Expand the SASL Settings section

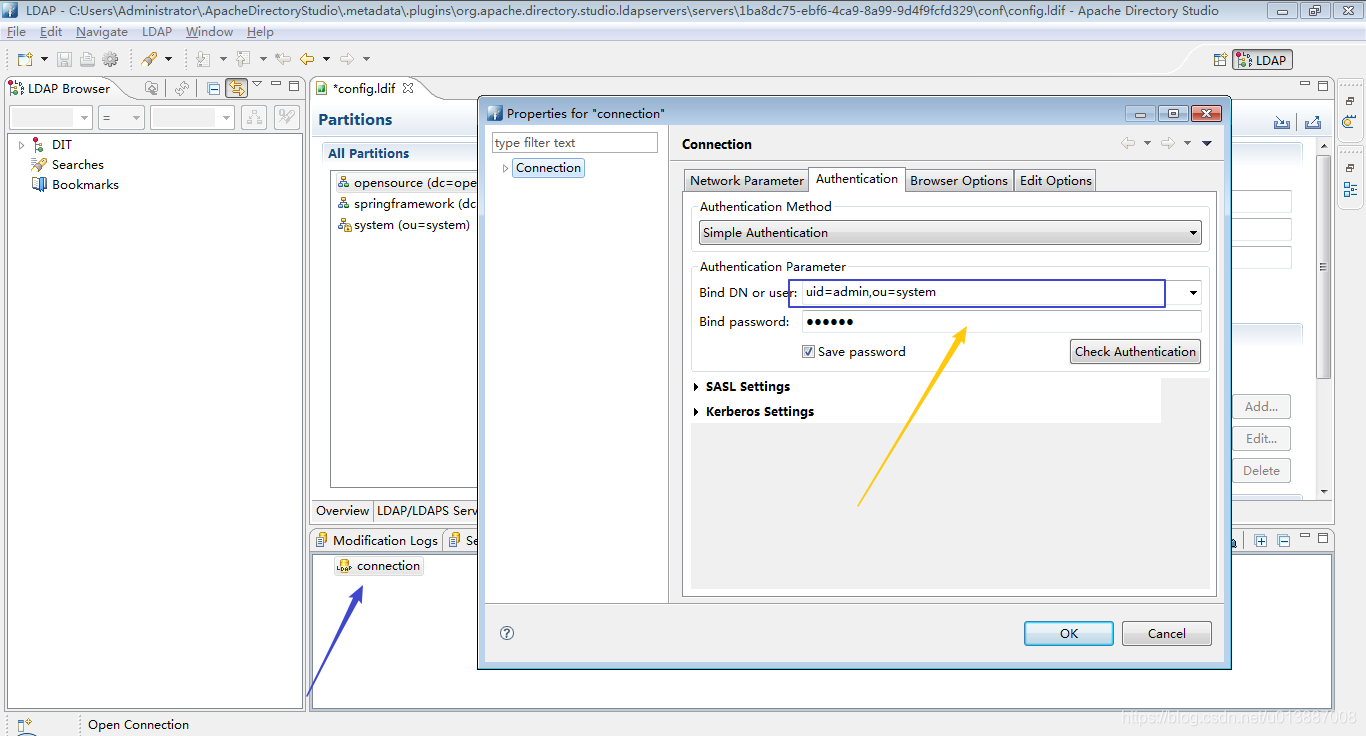tap(697, 387)
